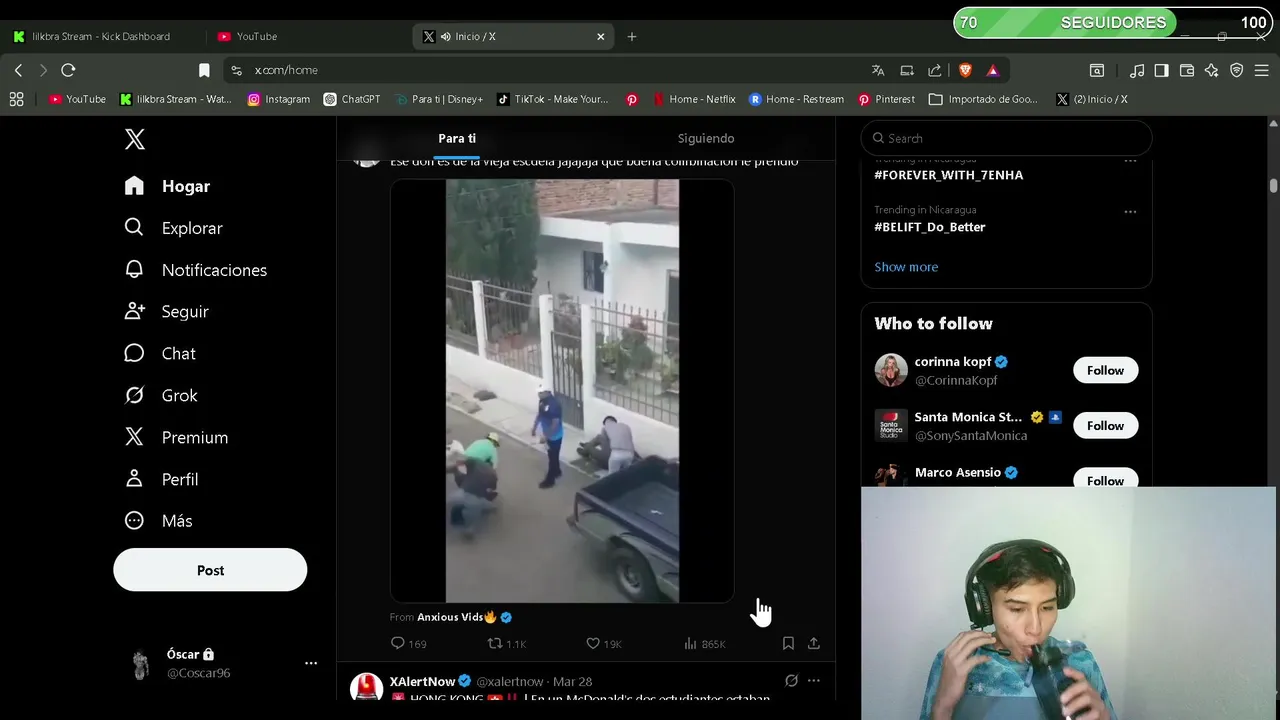Toggle browser sidebar panel
This screenshot has height=720, width=1280.
click(x=1161, y=70)
